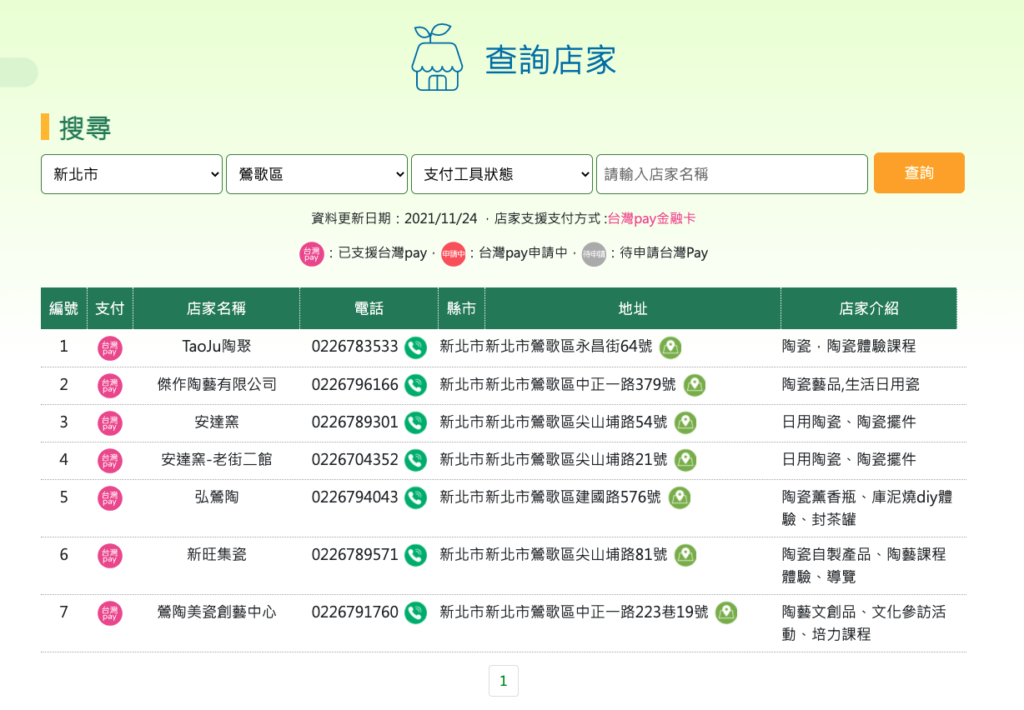Viewport: 1024px width, 710px height.
Task: Click phone number 0226791760
Action: (x=354, y=612)
